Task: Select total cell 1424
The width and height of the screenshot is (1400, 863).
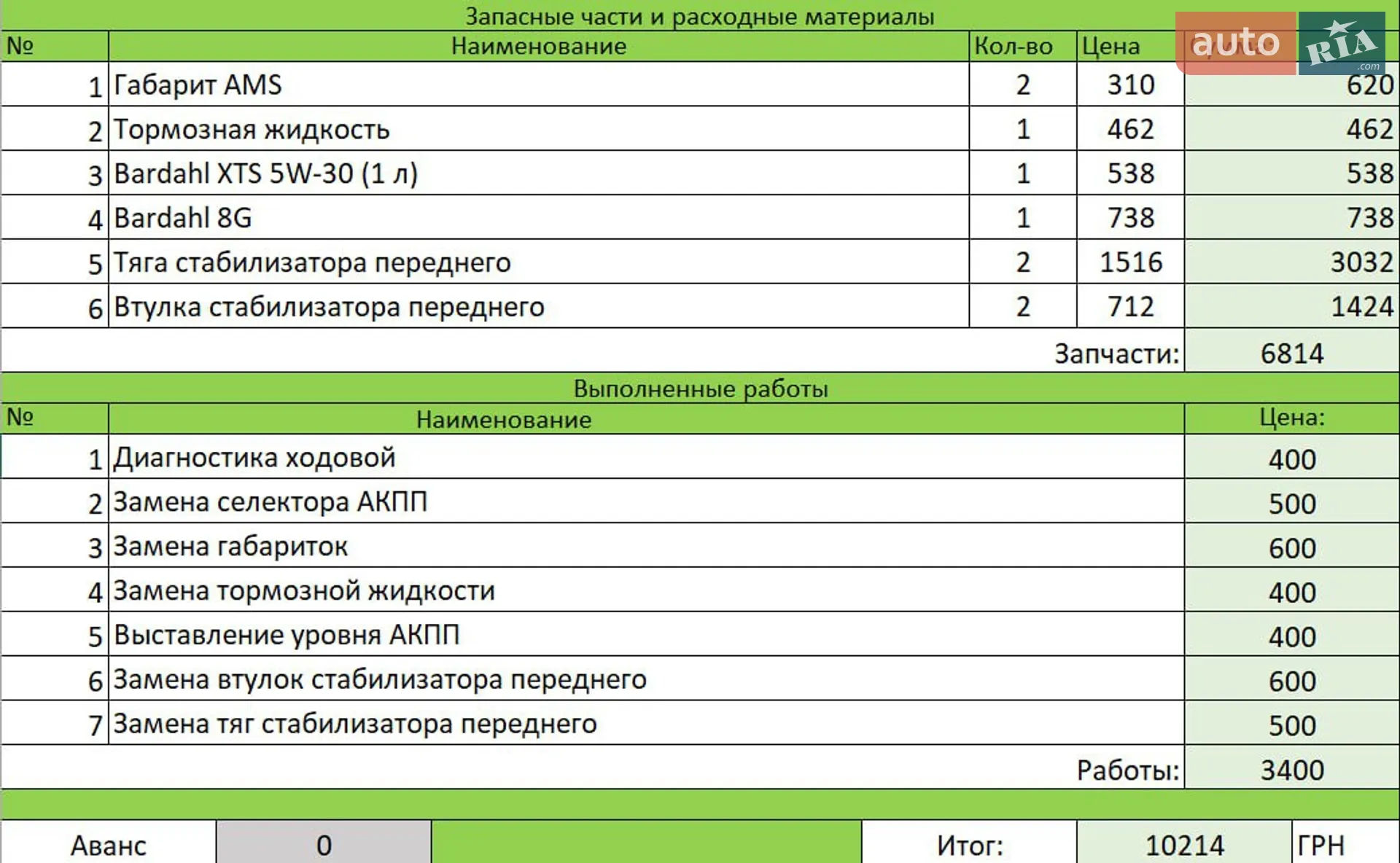Action: tap(1292, 307)
